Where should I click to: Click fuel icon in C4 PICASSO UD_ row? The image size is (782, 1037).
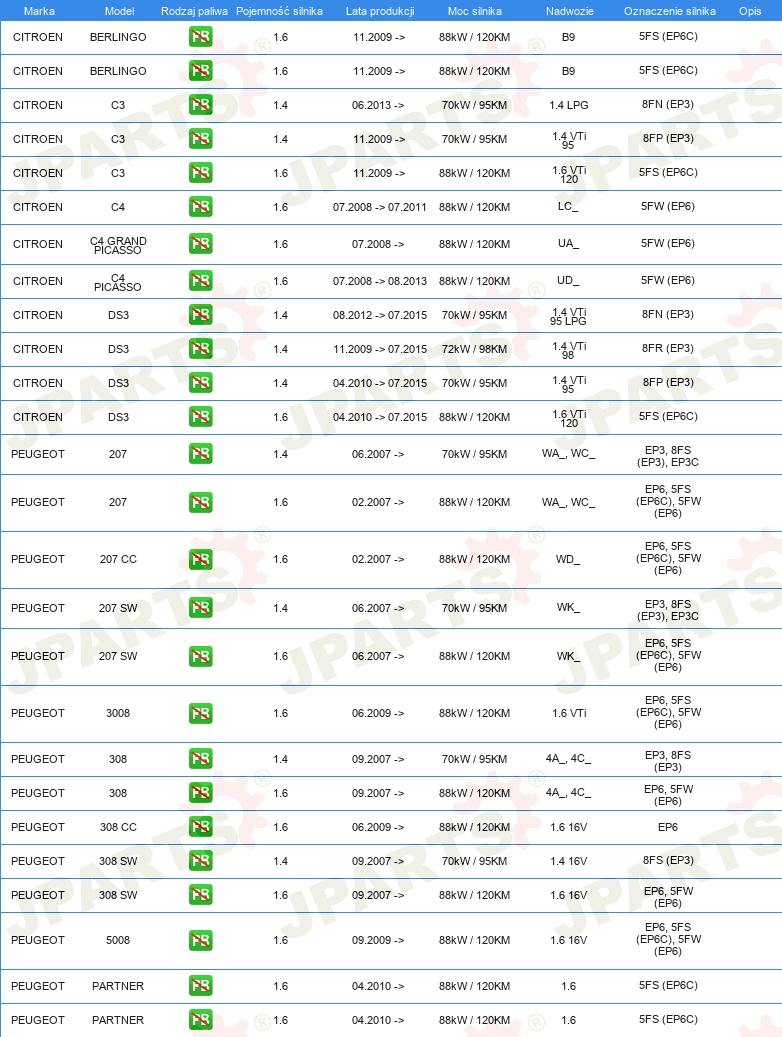click(200, 281)
